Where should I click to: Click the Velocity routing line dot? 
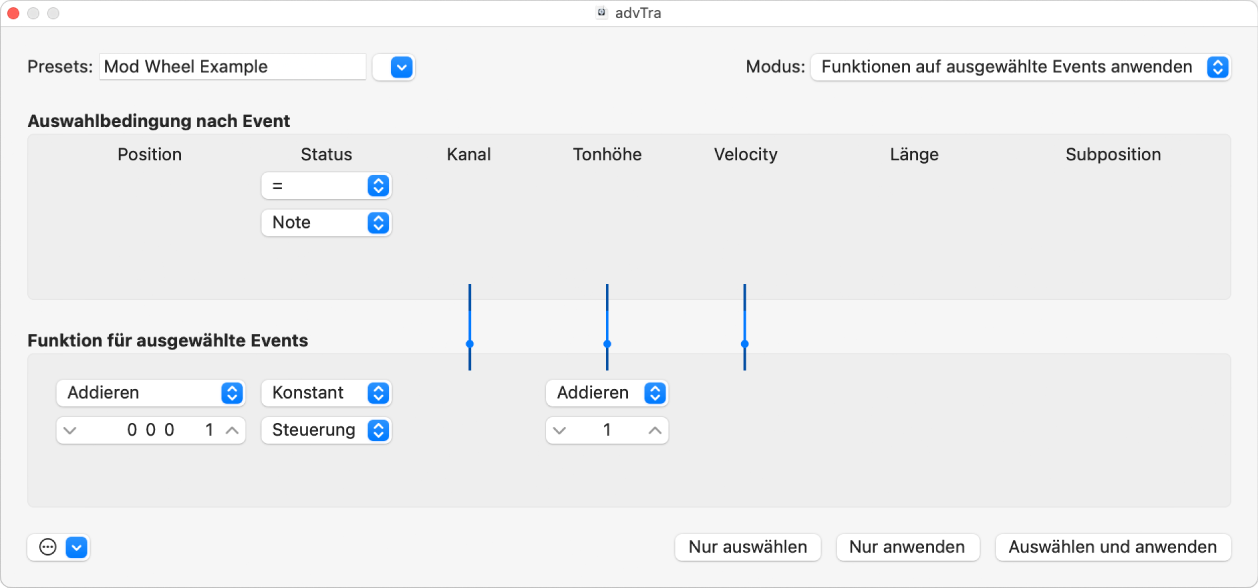pos(745,343)
